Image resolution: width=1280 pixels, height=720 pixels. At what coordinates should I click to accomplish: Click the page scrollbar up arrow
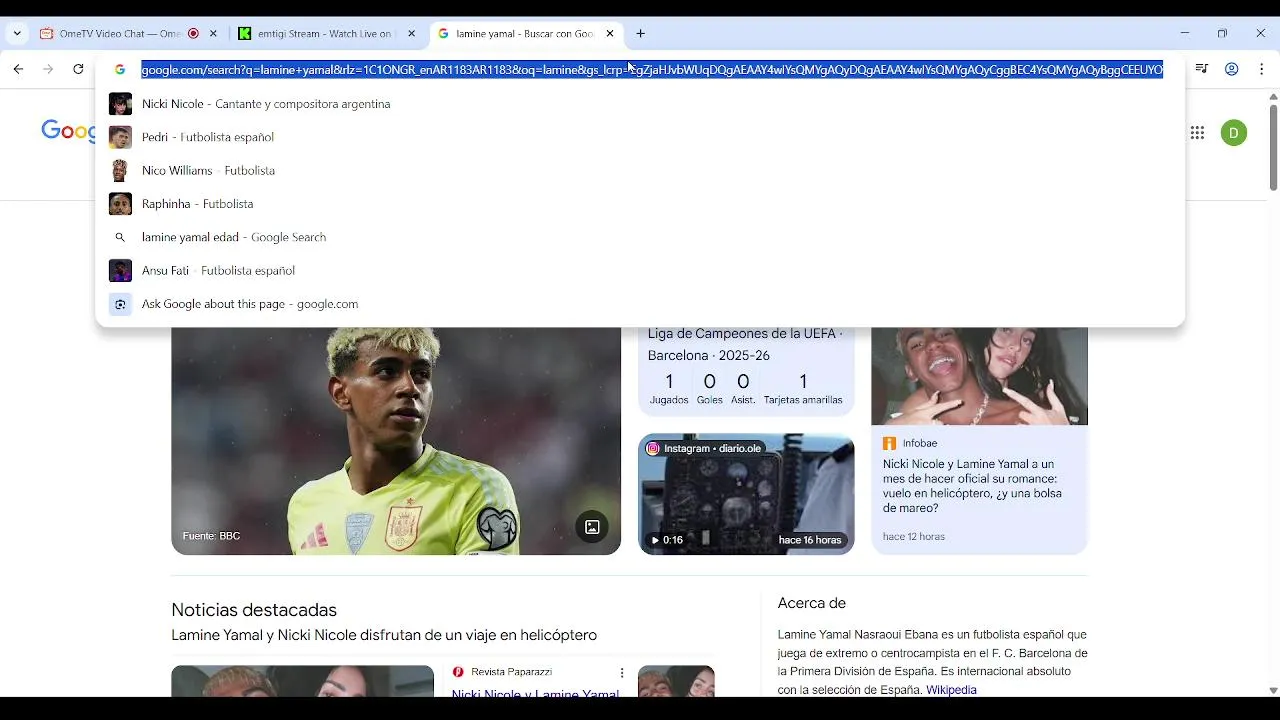pos(1273,96)
